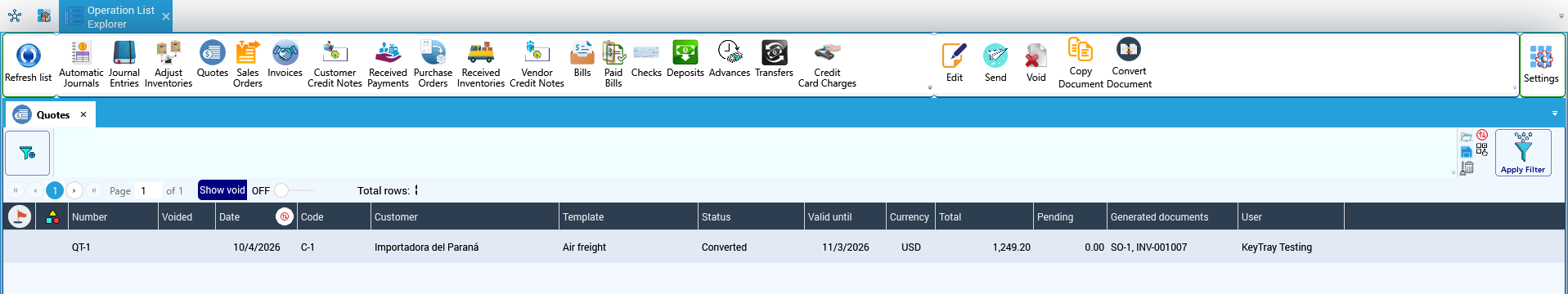Click the Page number input field
This screenshot has width=1568, height=294.
coord(147,190)
